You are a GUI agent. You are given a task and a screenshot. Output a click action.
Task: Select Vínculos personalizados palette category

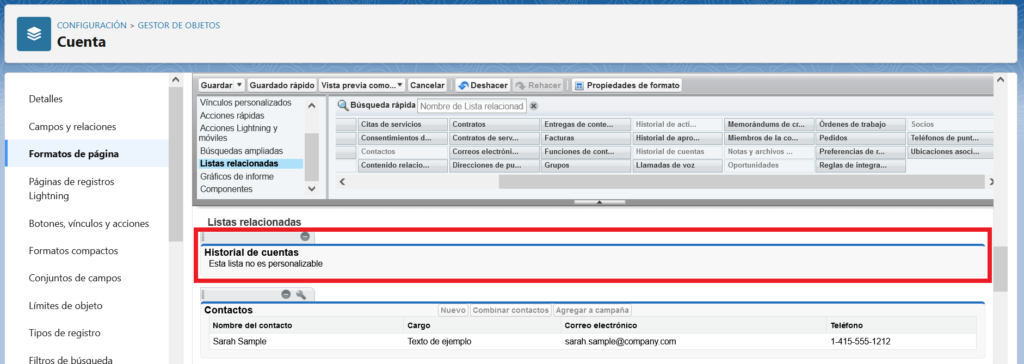click(246, 103)
